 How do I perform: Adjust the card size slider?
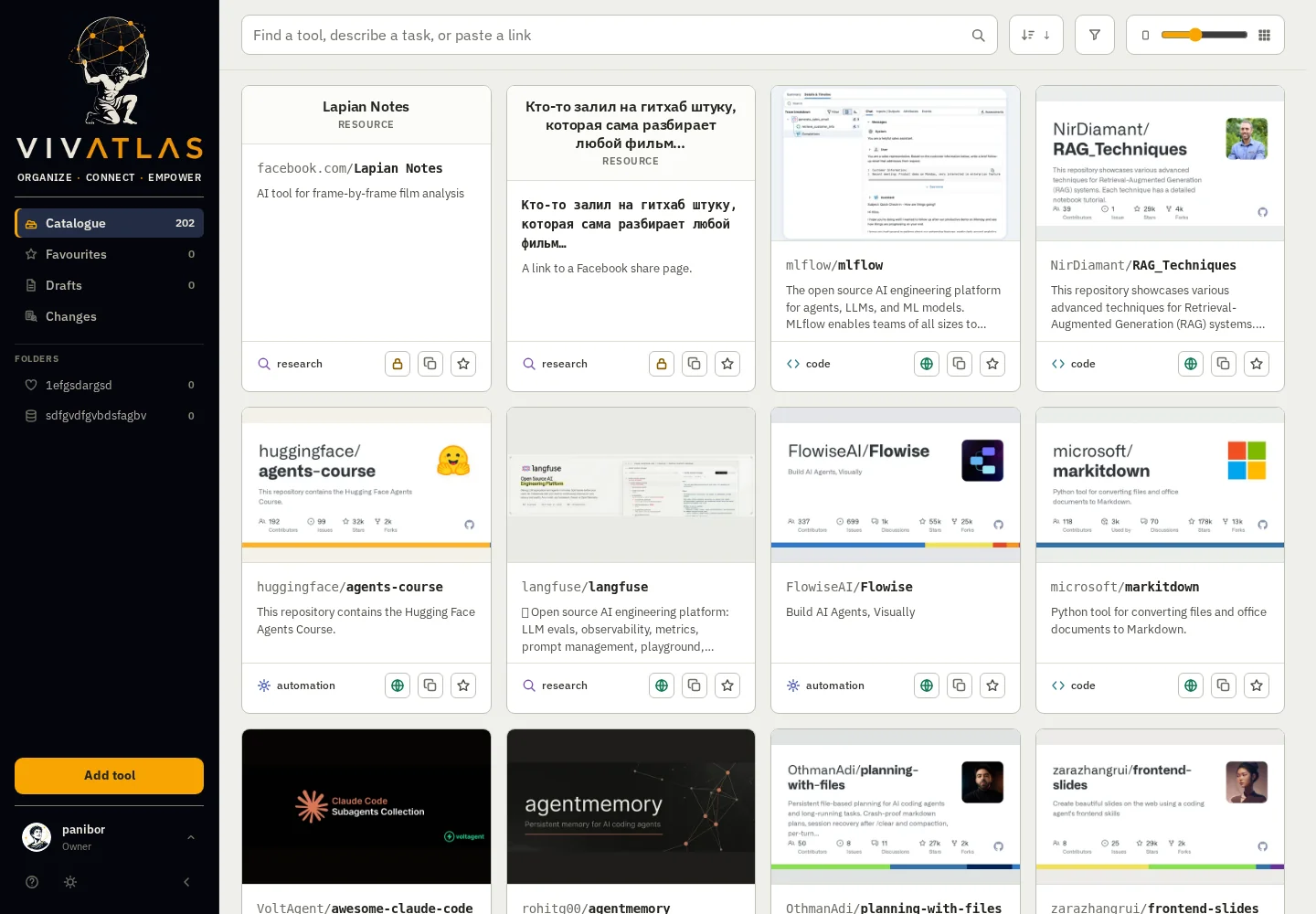tap(1204, 35)
